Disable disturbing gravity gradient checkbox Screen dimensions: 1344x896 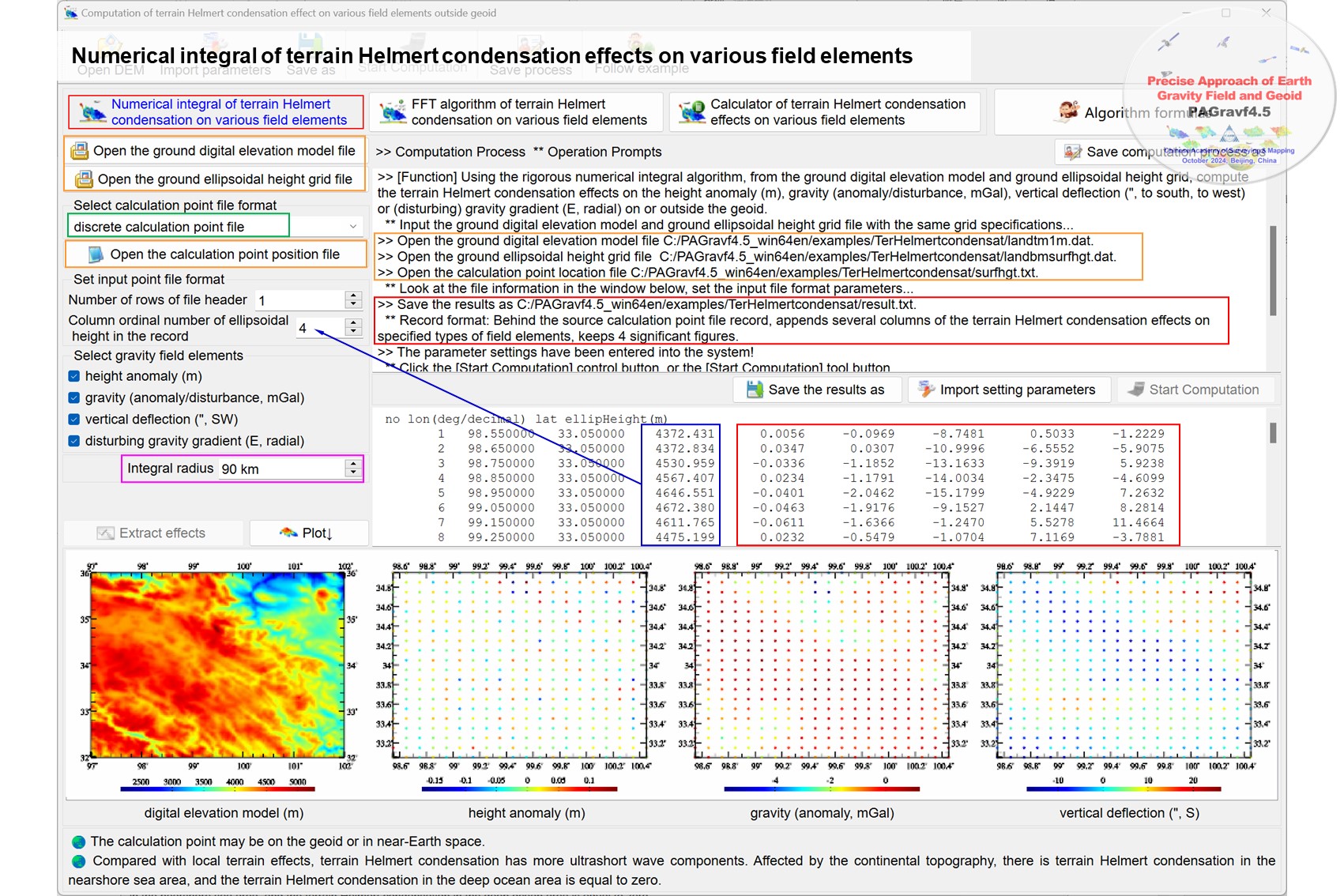(x=74, y=441)
